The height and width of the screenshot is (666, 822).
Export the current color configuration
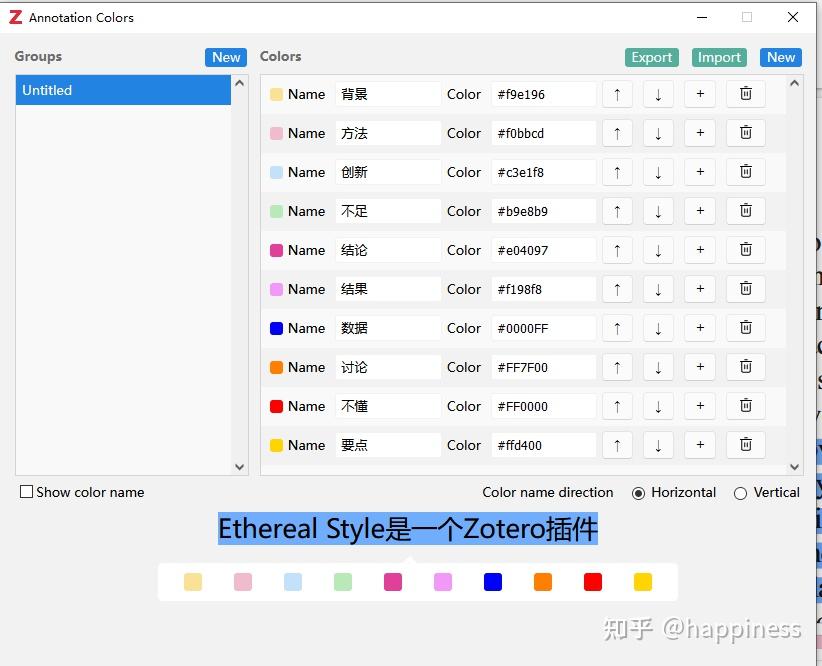coord(651,57)
